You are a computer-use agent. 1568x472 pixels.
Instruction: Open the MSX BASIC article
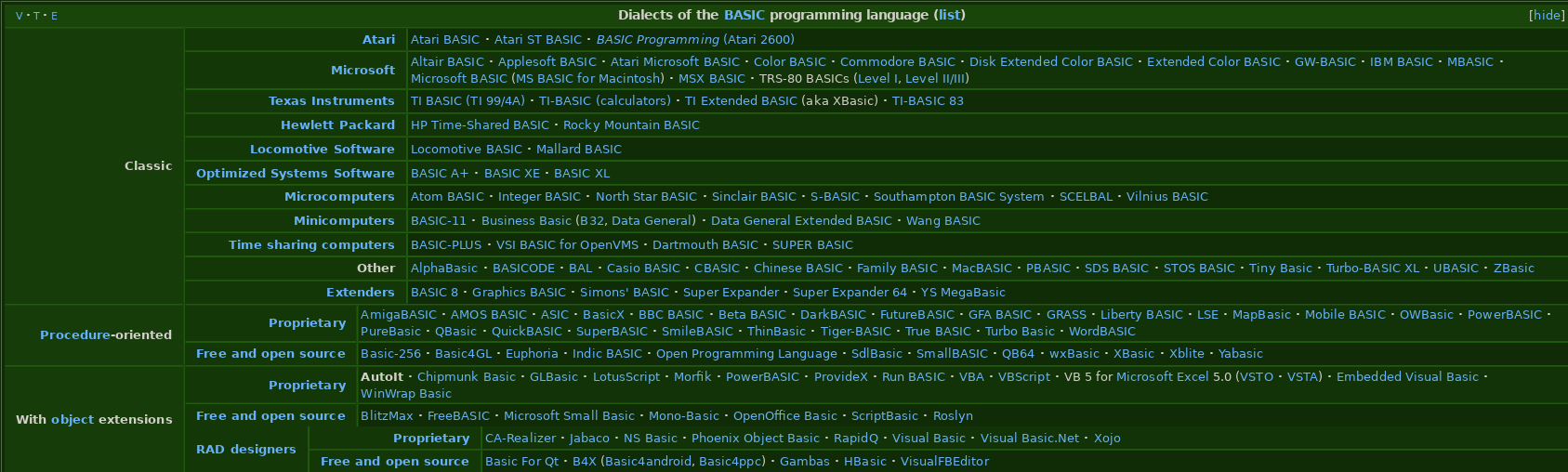click(x=712, y=78)
